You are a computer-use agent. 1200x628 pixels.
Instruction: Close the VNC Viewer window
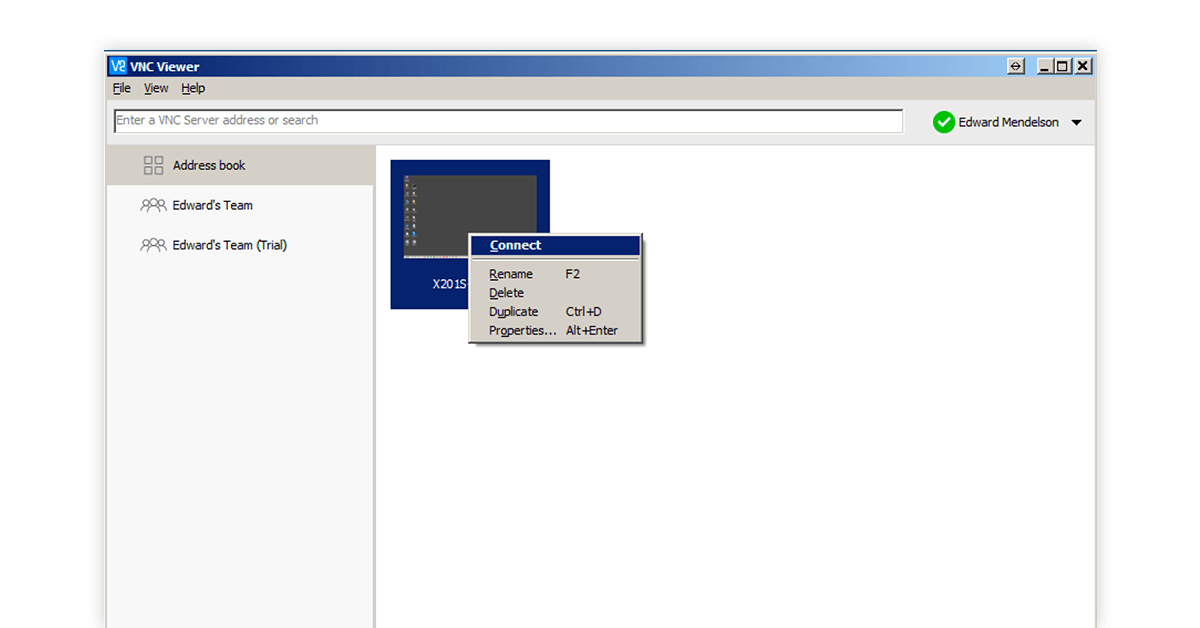[1083, 67]
